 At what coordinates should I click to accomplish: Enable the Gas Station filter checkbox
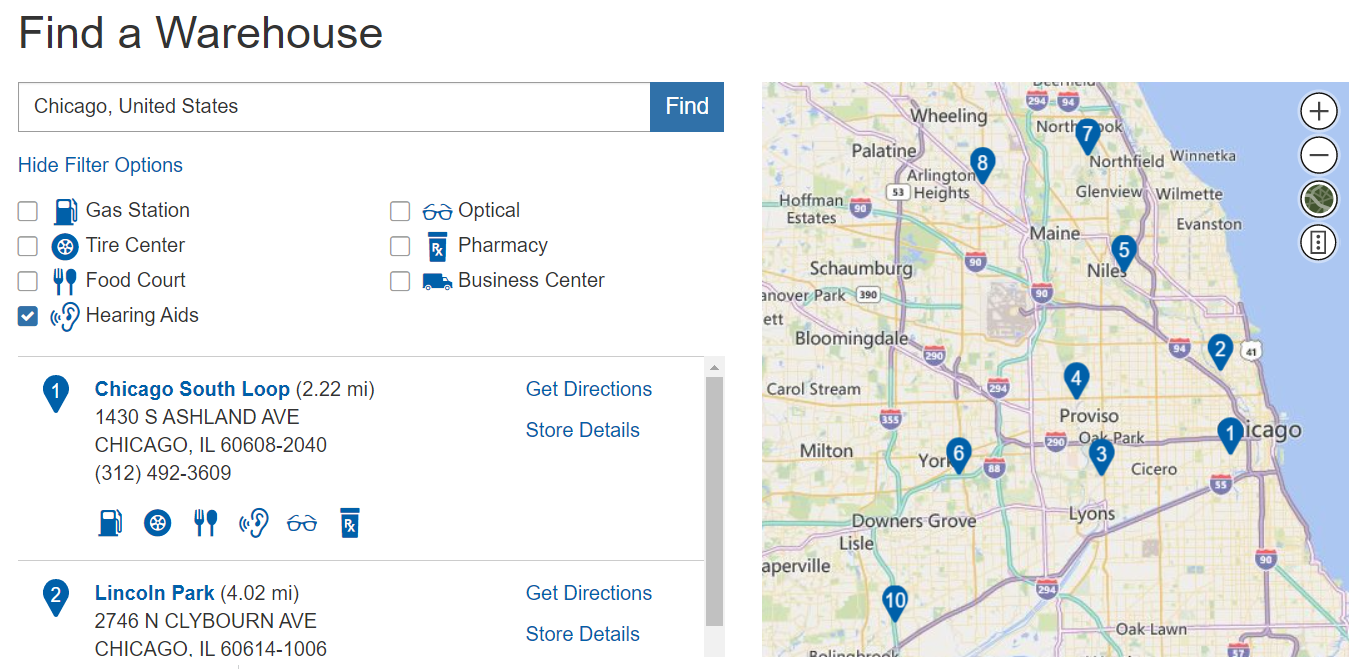click(28, 211)
